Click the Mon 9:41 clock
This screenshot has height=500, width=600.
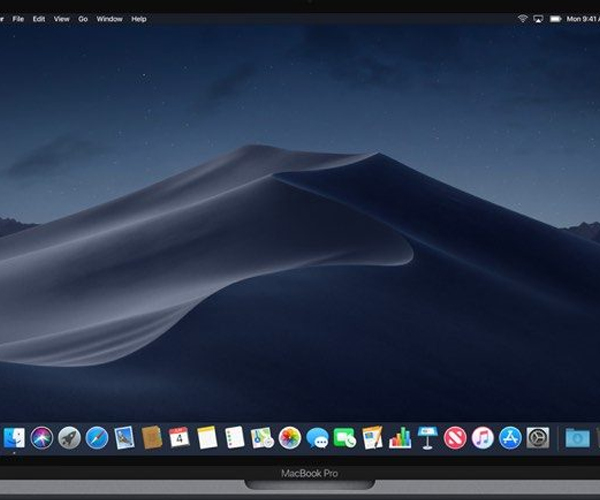[583, 19]
